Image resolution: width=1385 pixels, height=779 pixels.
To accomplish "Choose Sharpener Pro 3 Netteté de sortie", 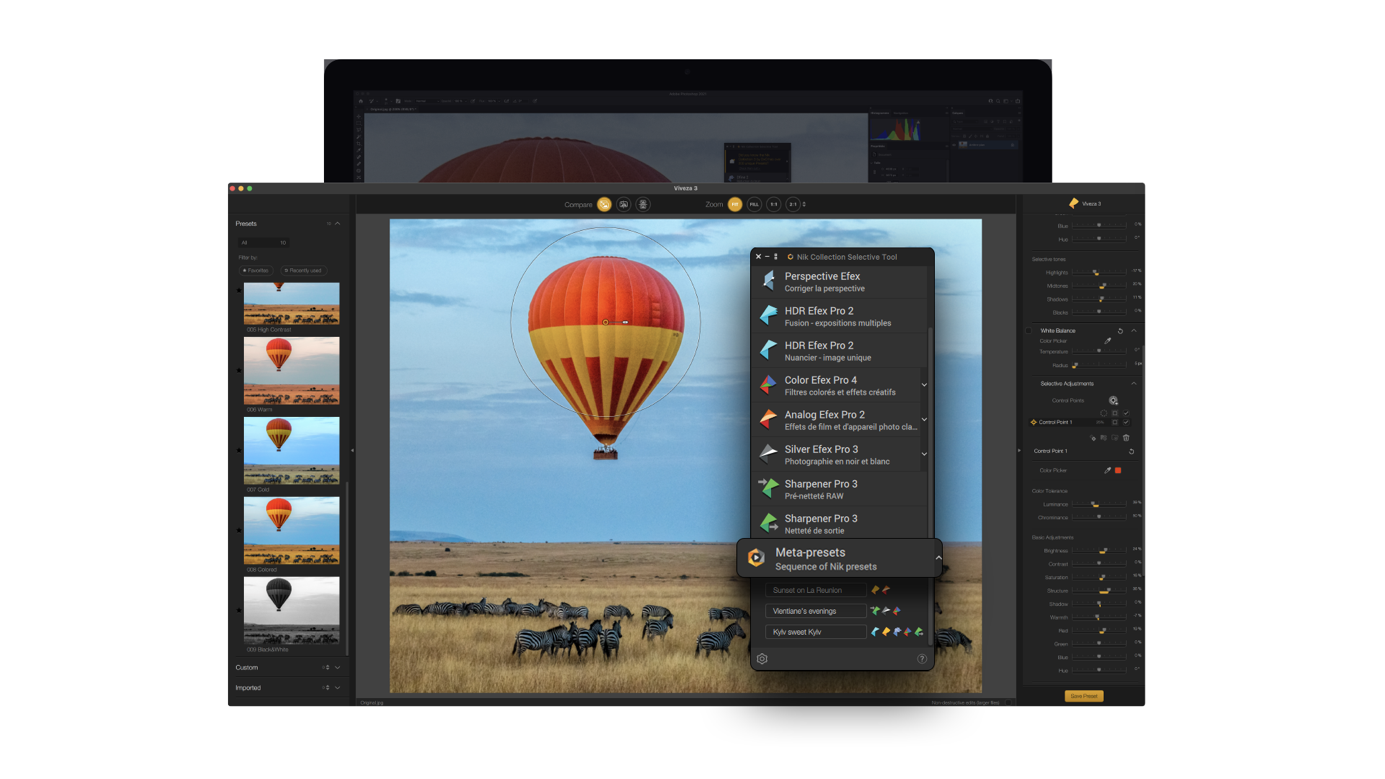I will (x=840, y=524).
